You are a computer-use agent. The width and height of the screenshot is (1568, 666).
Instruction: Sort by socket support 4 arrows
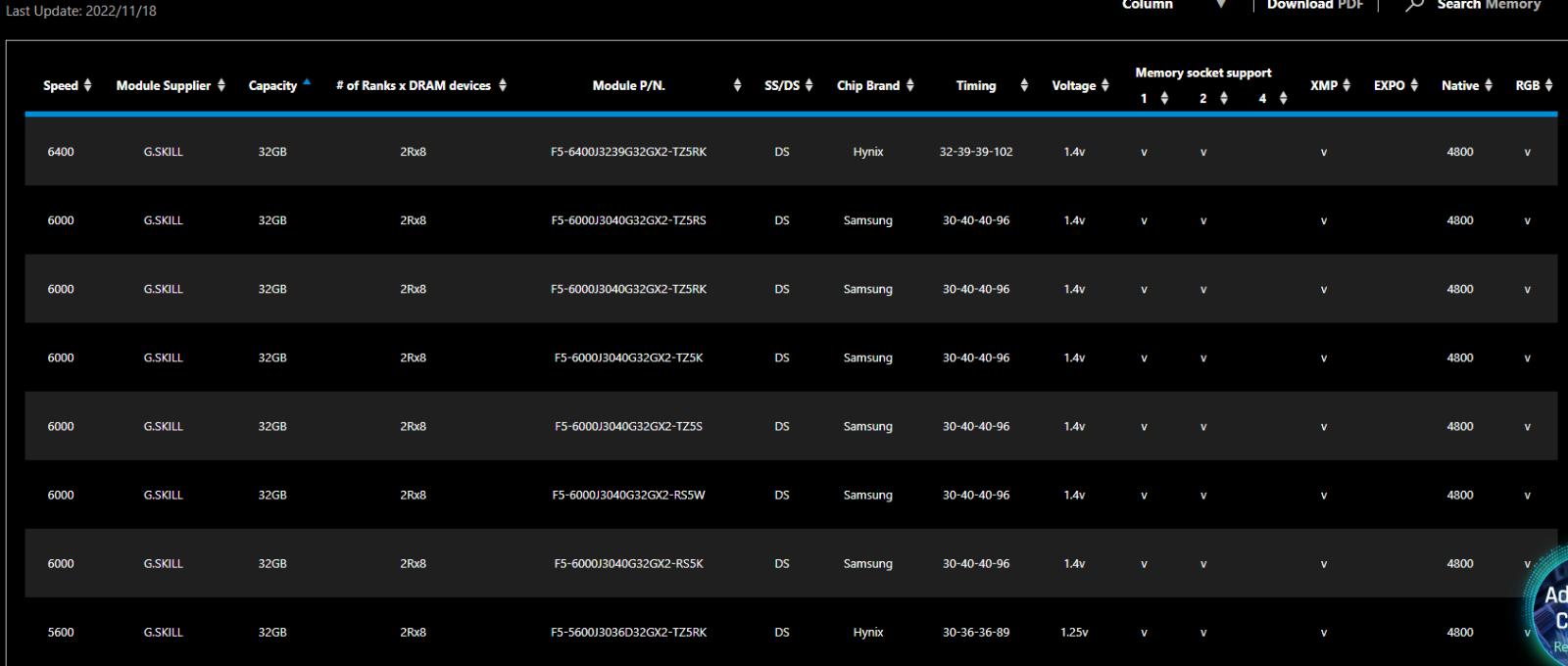pos(1283,98)
